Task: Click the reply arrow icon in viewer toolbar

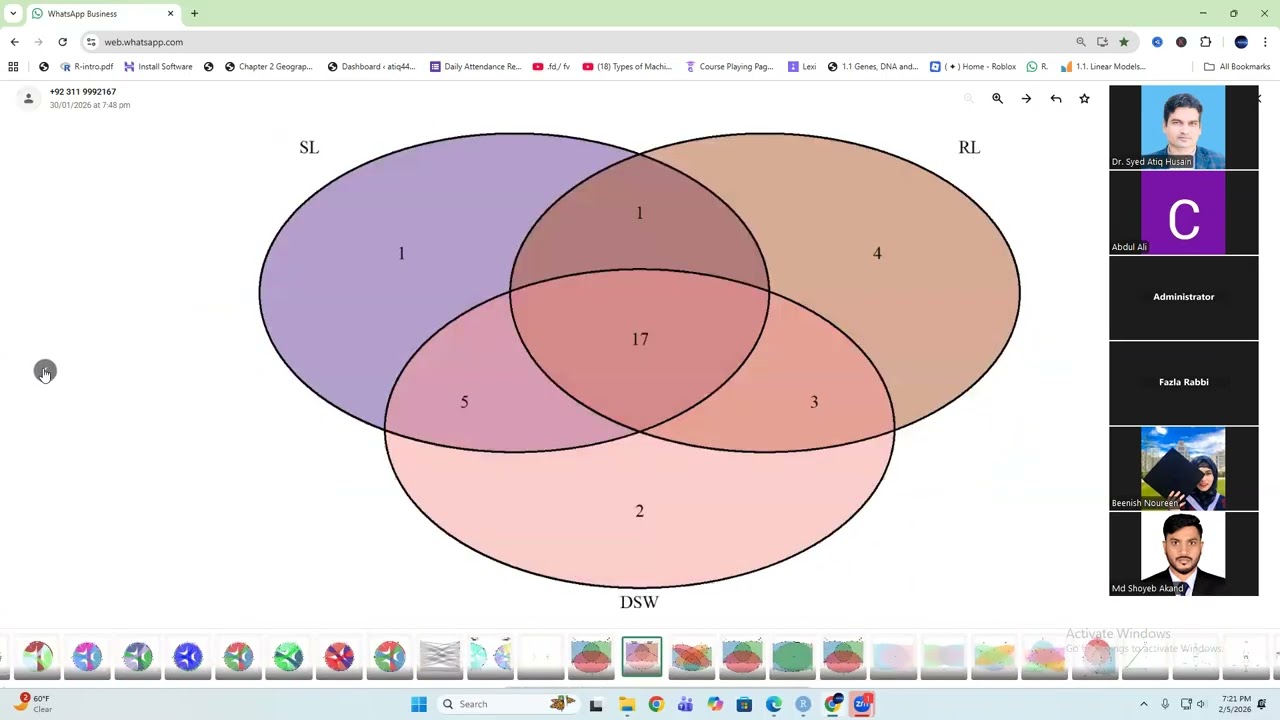Action: pos(1055,98)
